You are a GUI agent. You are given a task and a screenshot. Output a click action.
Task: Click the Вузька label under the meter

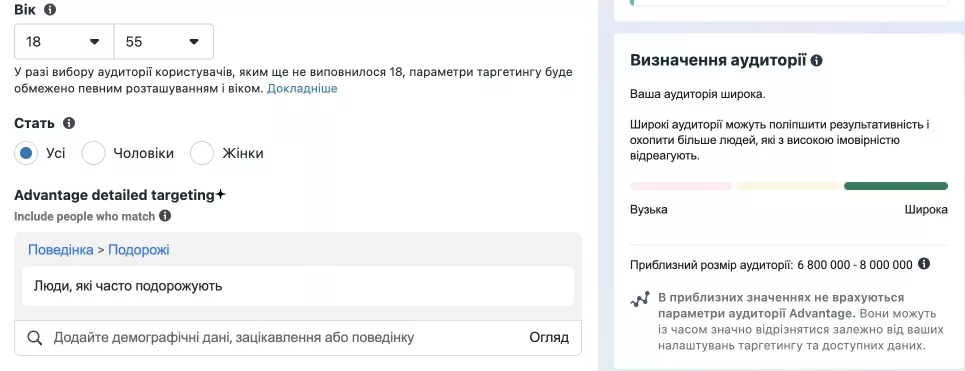pos(649,210)
